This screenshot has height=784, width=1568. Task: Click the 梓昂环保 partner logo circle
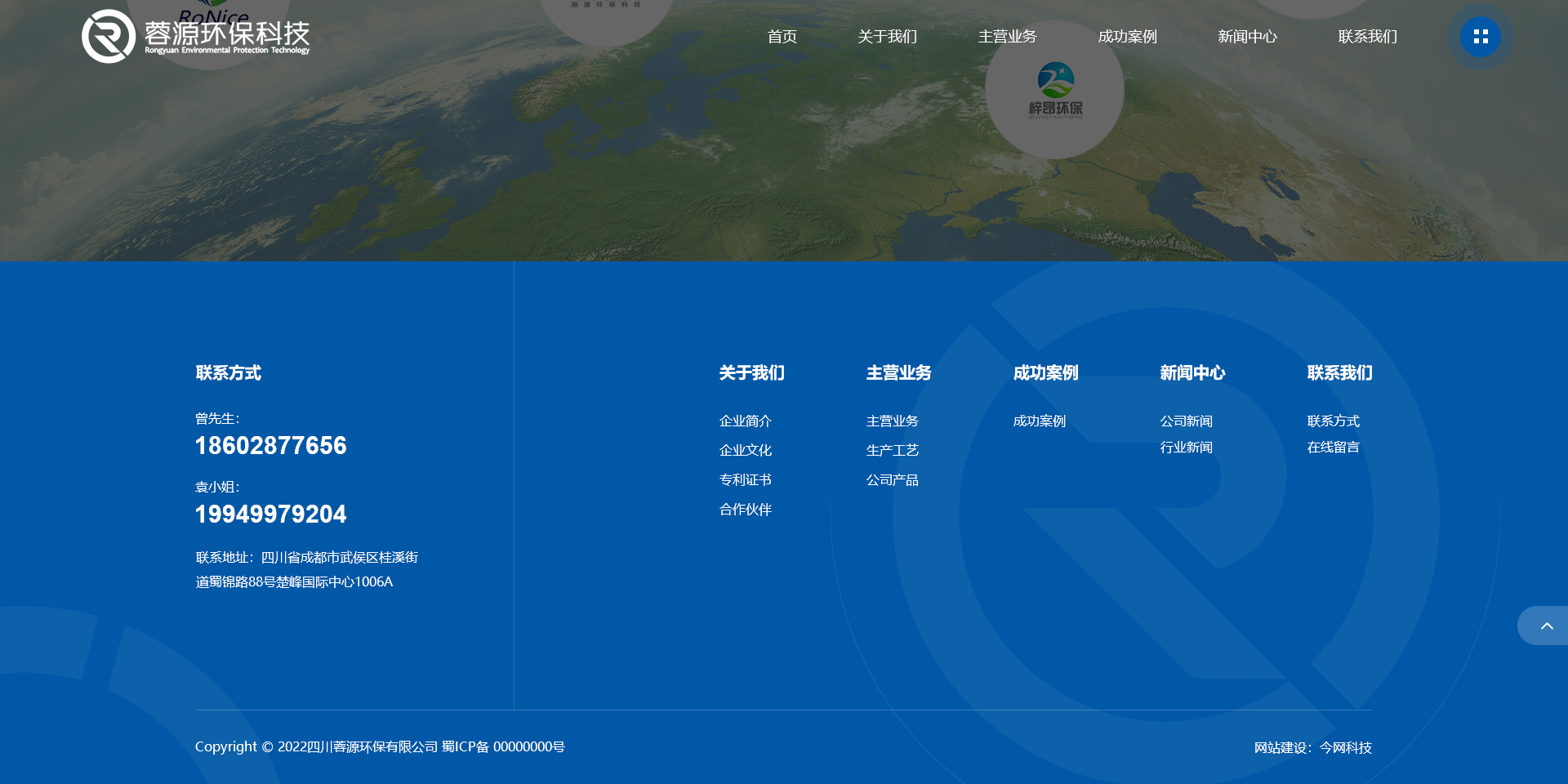tap(1054, 90)
